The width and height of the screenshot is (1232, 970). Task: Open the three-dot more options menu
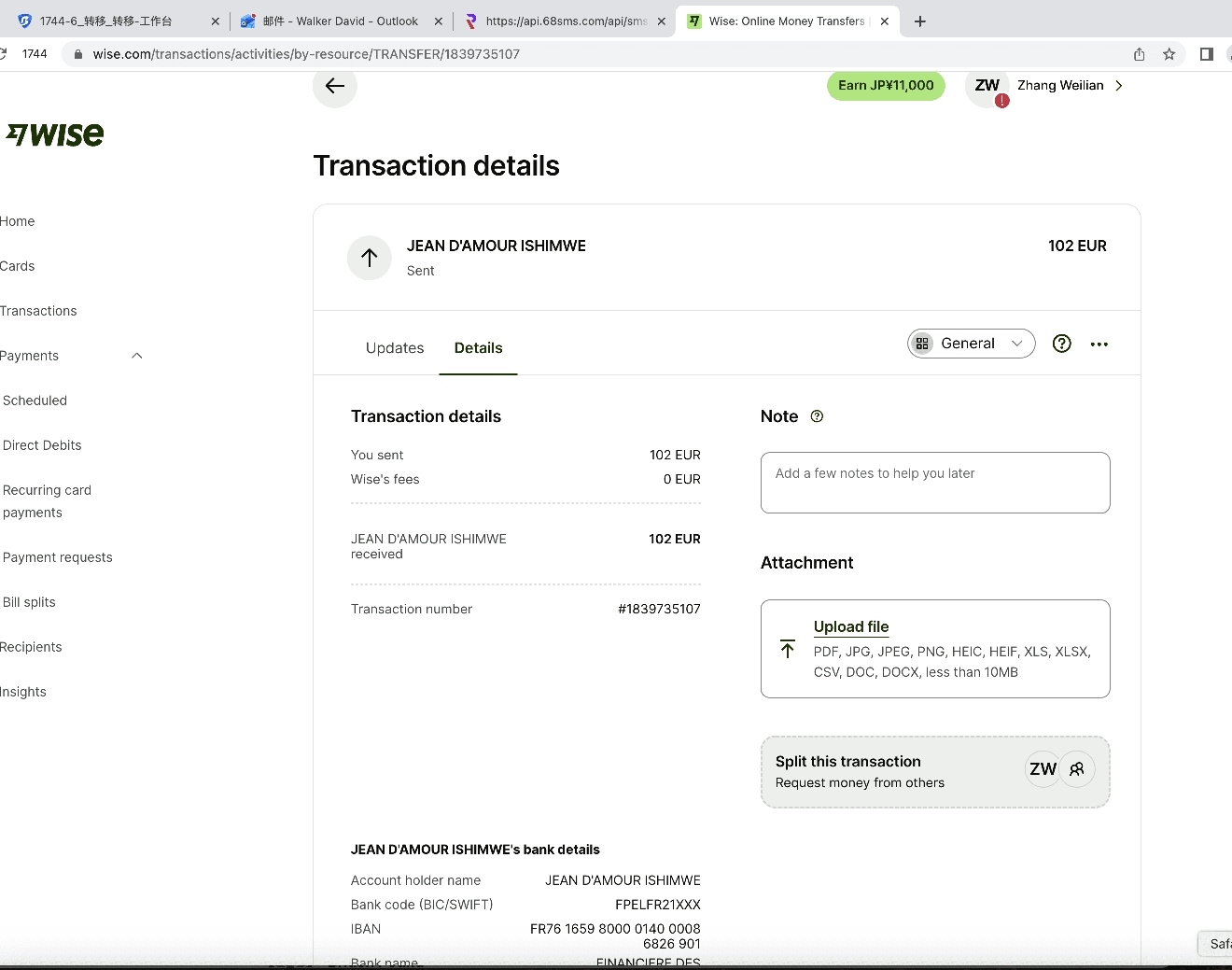point(1099,344)
